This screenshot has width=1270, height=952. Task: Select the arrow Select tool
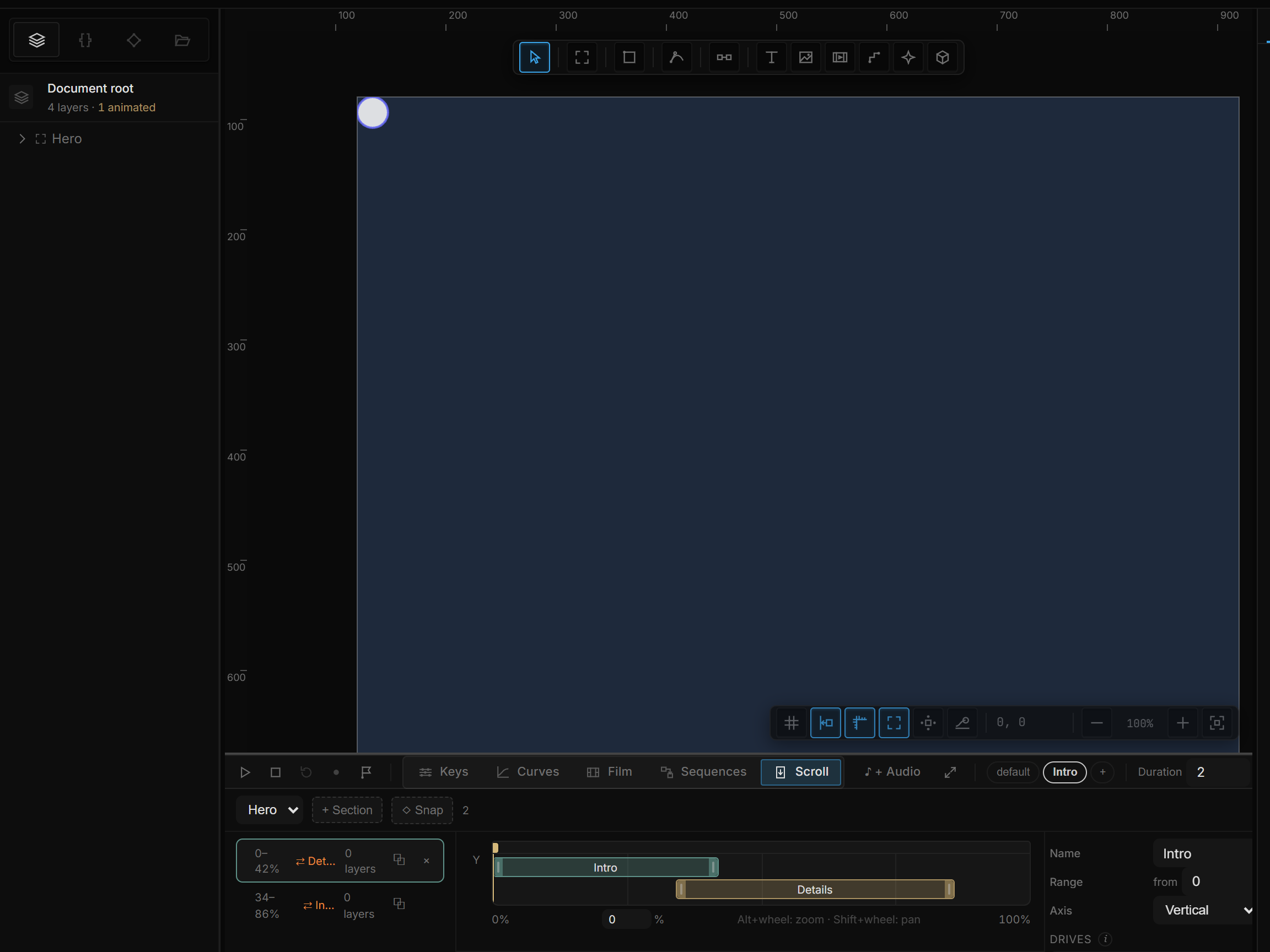(534, 57)
